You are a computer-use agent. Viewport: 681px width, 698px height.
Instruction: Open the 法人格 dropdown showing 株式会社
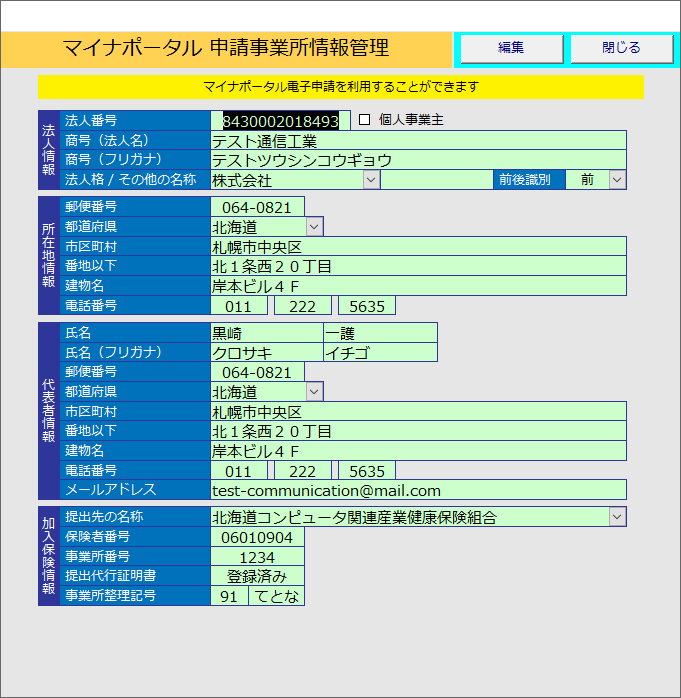click(x=371, y=180)
